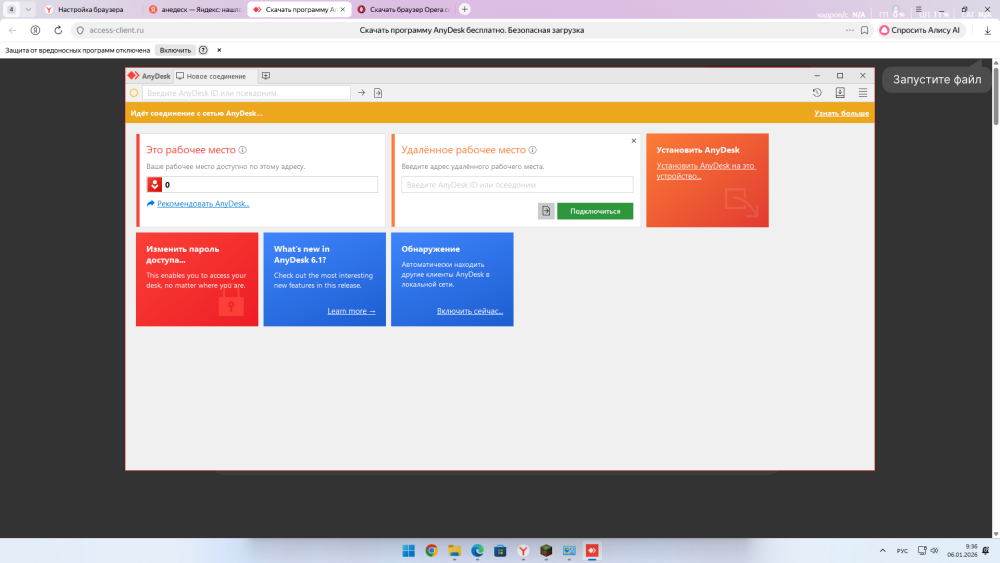Open AnyDesk session history clock icon
Image resolution: width=1000 pixels, height=563 pixels.
(x=817, y=92)
